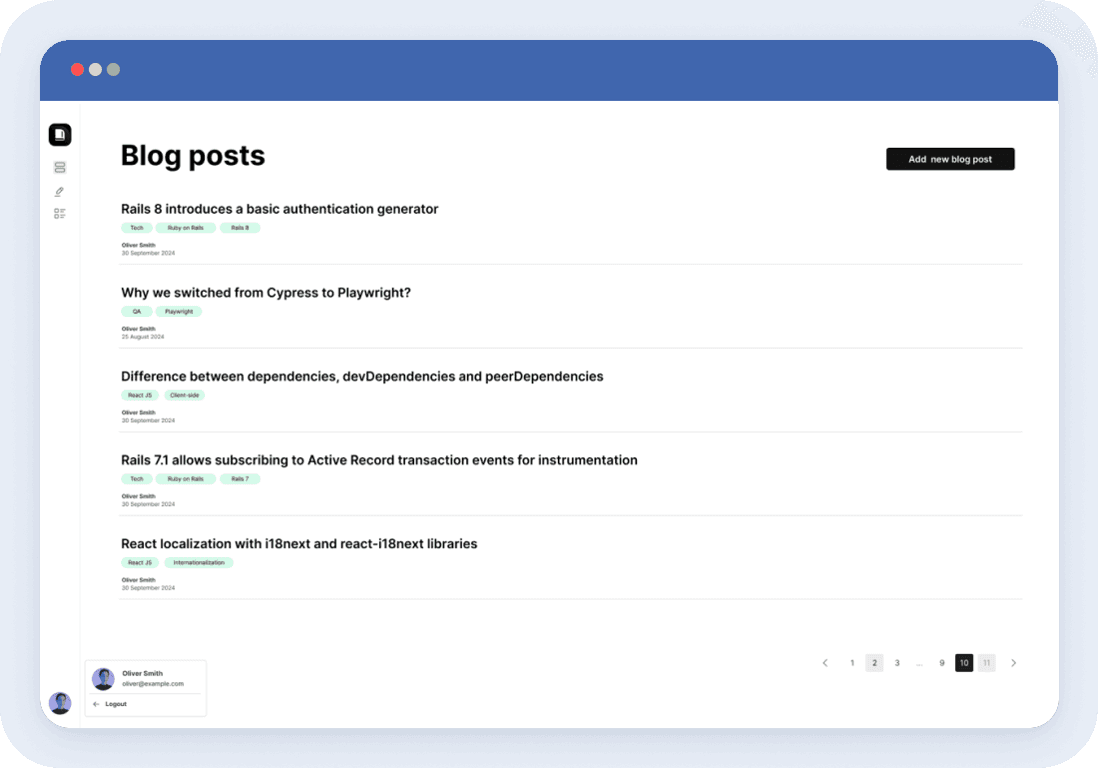
Task: Open the dependencies vs devDependencies post
Action: [362, 377]
